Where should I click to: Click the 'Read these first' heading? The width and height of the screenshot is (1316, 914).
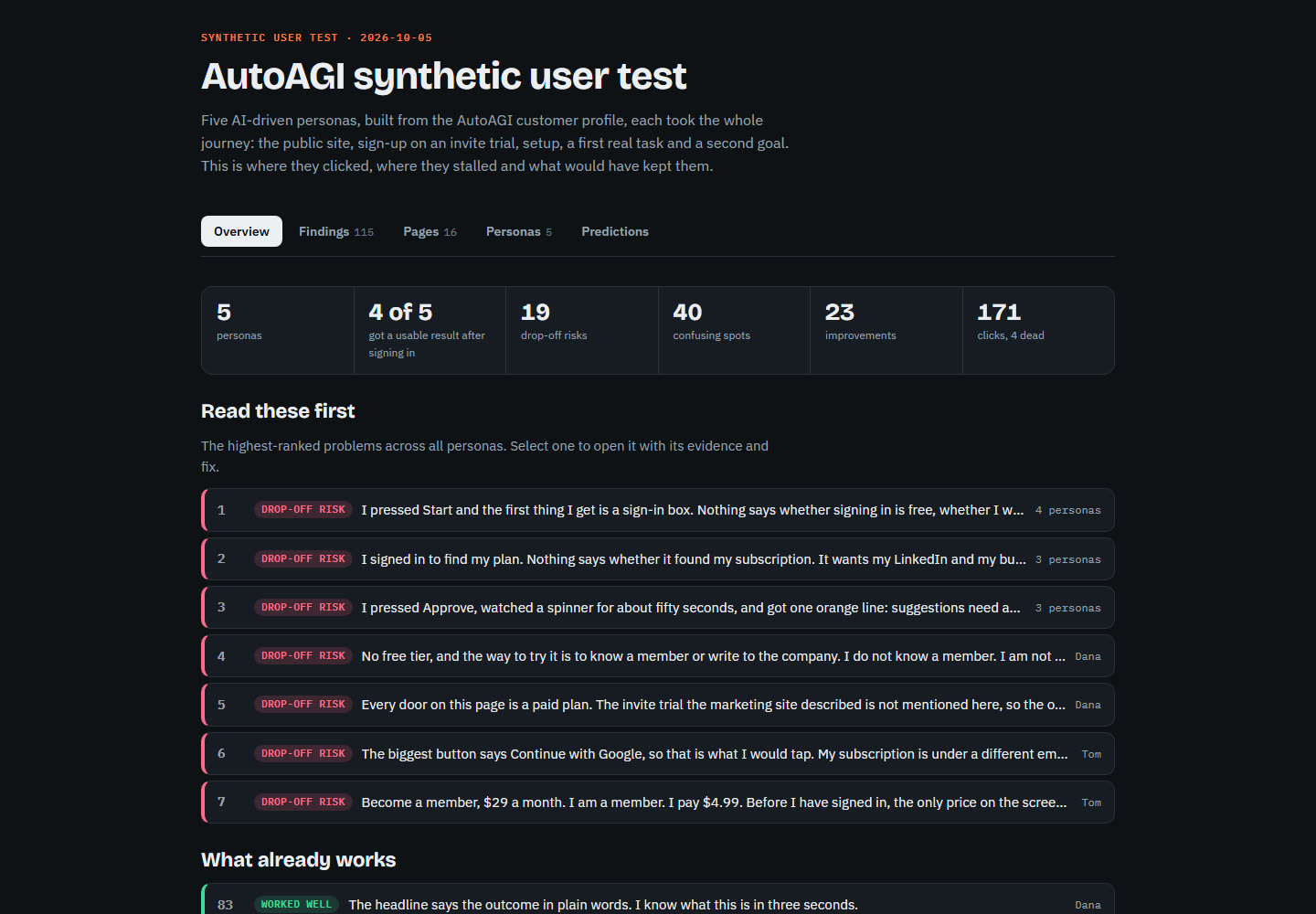point(278,411)
